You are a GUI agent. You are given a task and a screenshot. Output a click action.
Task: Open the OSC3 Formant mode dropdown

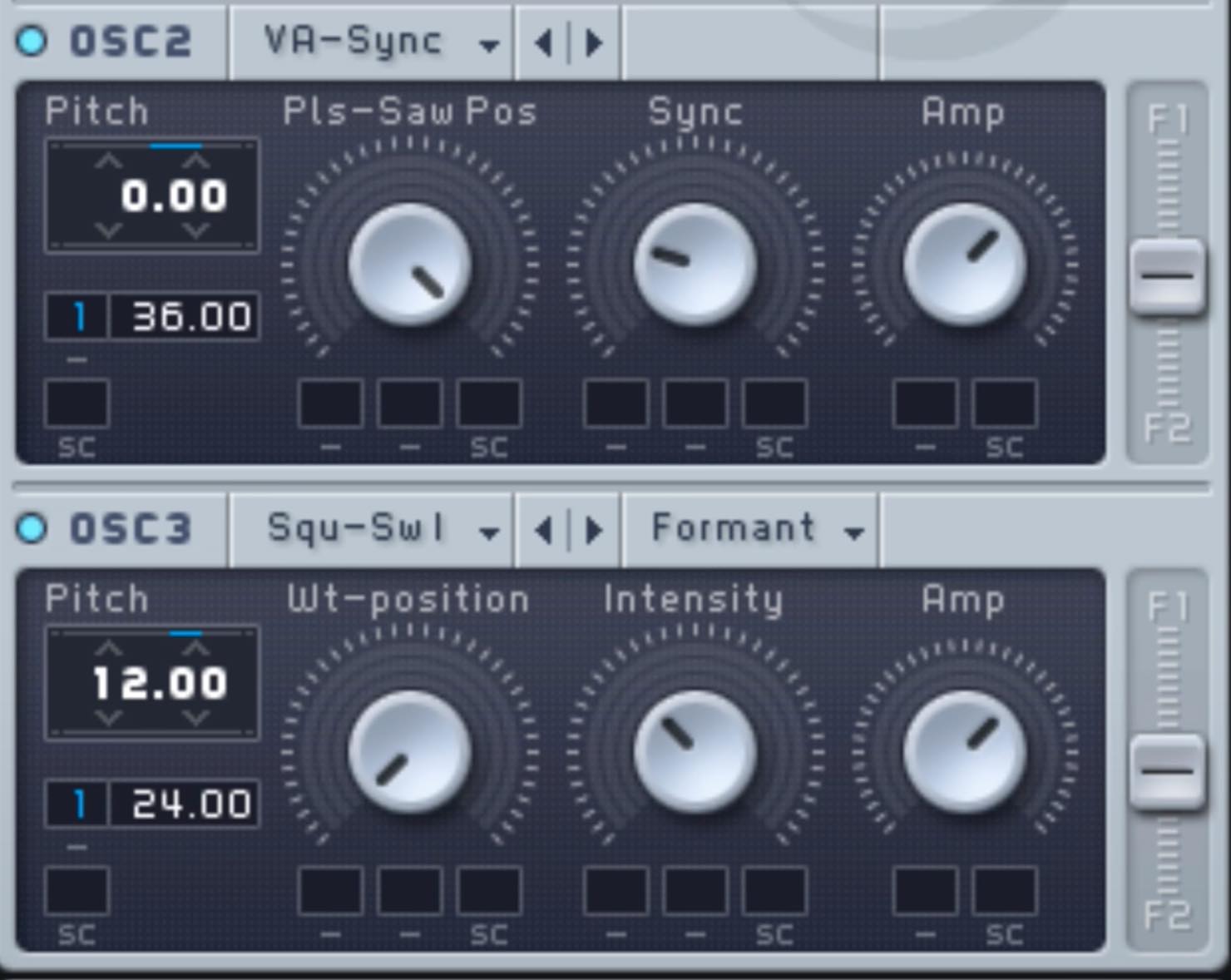[751, 528]
